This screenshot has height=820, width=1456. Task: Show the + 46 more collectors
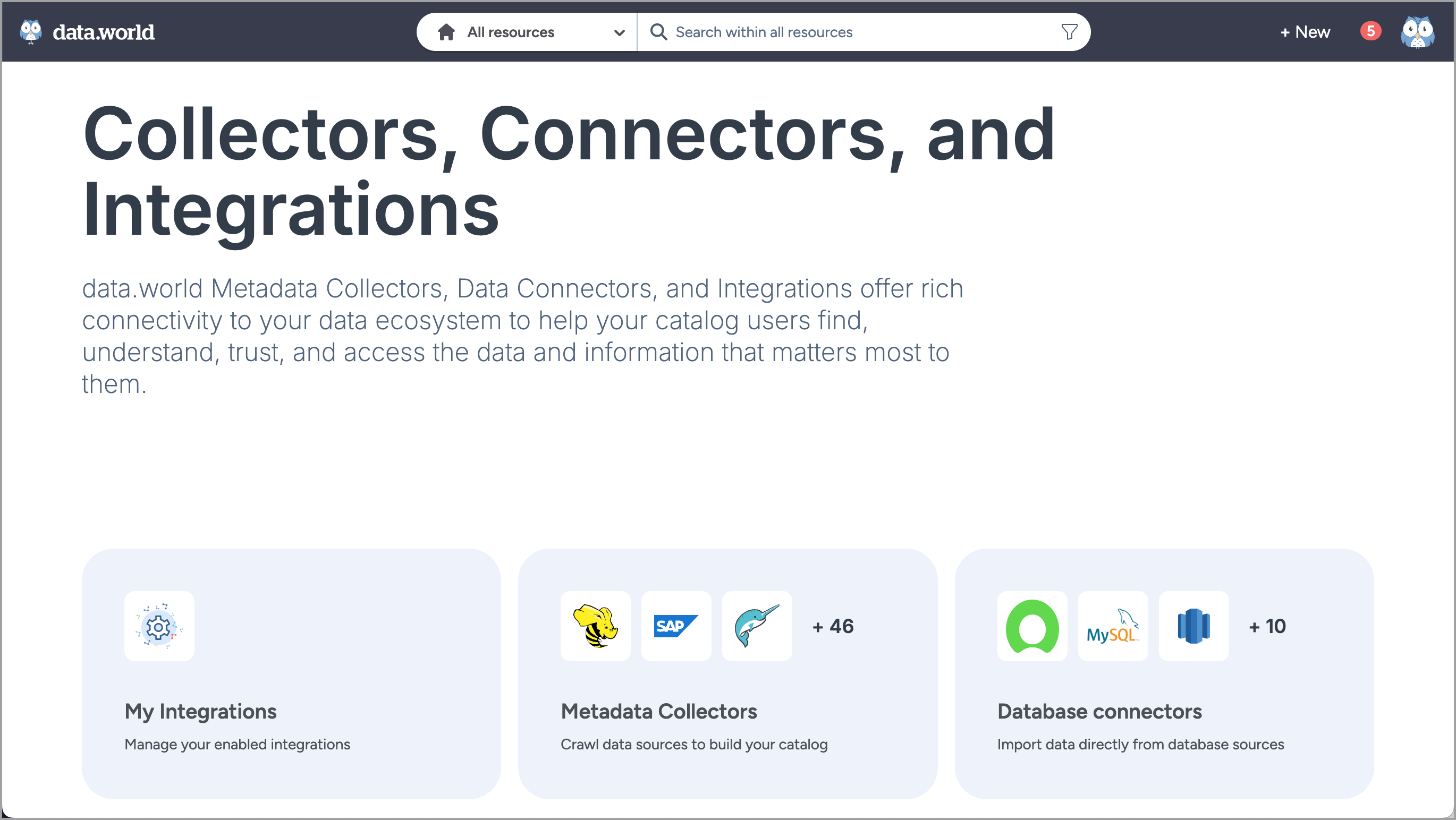tap(833, 626)
